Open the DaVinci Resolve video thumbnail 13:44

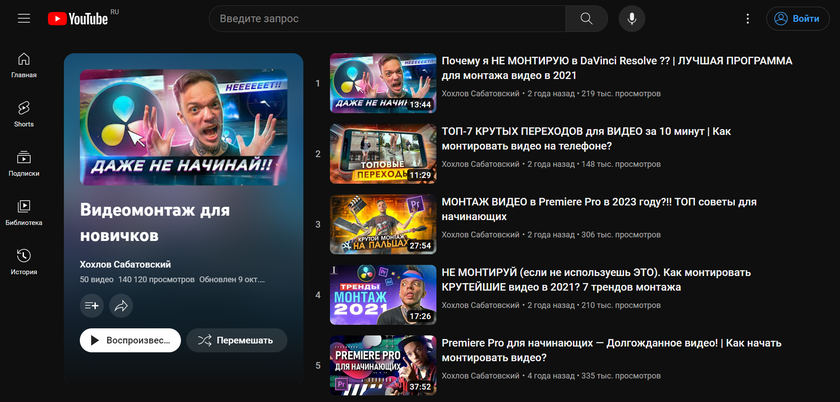pos(383,83)
